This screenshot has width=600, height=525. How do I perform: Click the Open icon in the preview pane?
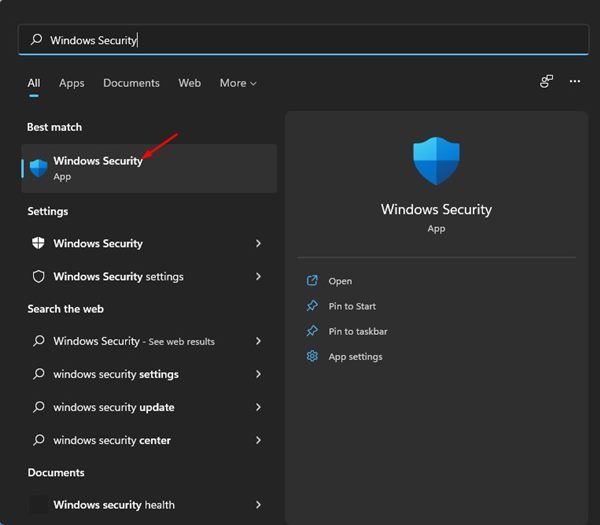pyautogui.click(x=312, y=281)
